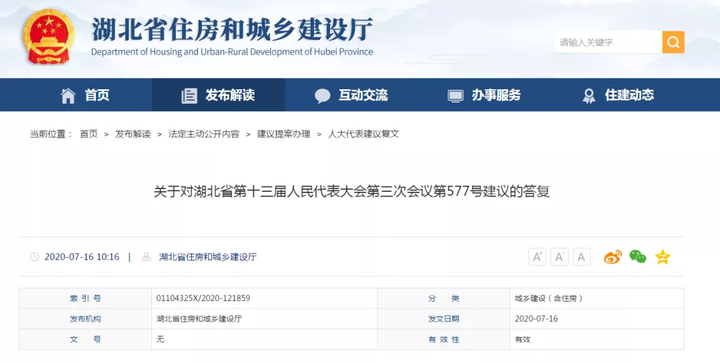Increase font size with largest A button
720x363 pixels.
coord(537,257)
